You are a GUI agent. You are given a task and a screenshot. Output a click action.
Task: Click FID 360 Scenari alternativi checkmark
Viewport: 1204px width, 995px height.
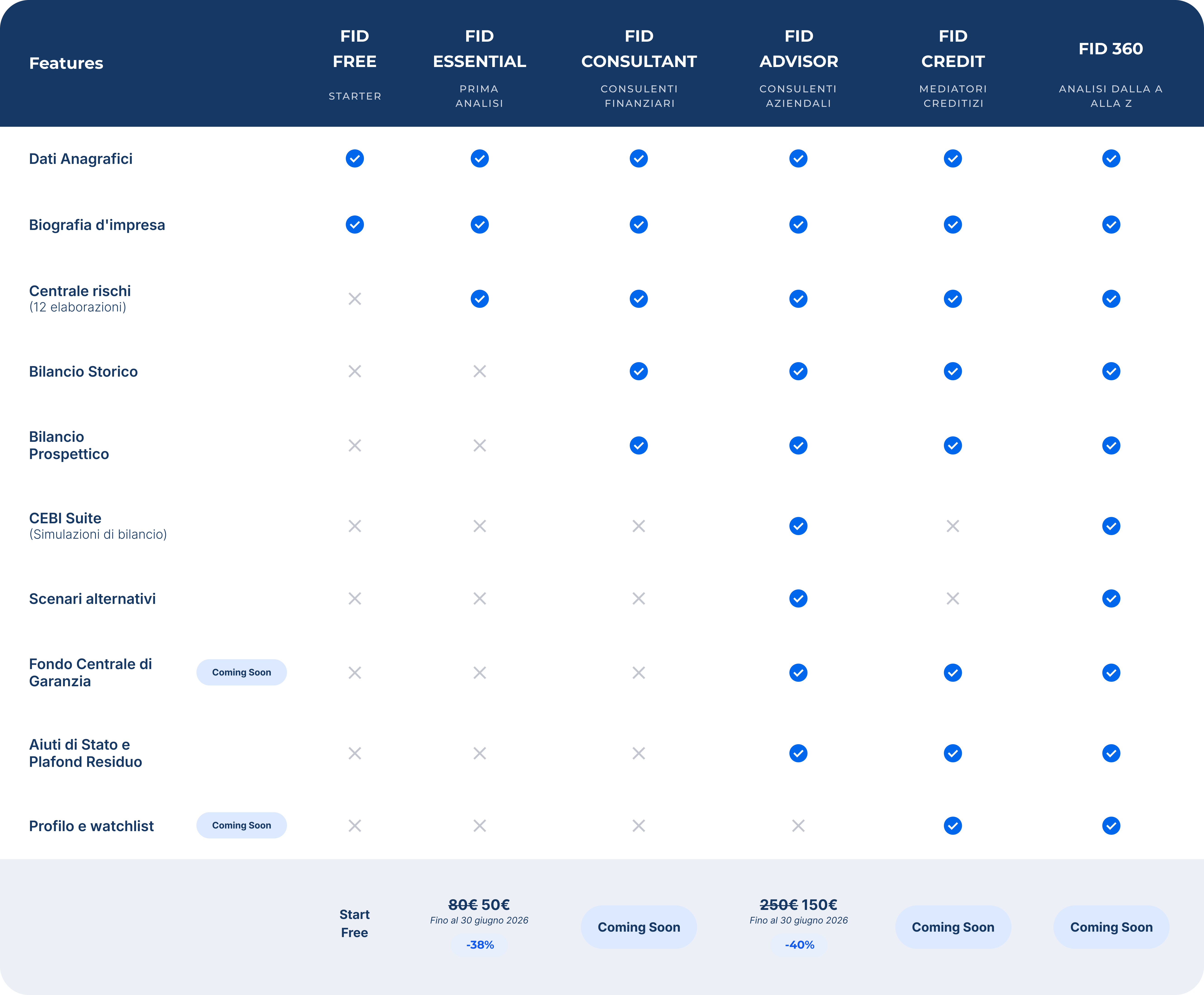click(1111, 598)
